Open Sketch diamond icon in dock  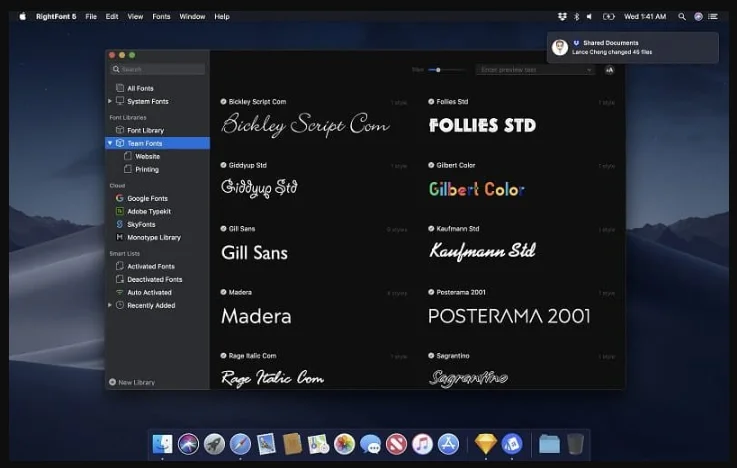pyautogui.click(x=486, y=444)
